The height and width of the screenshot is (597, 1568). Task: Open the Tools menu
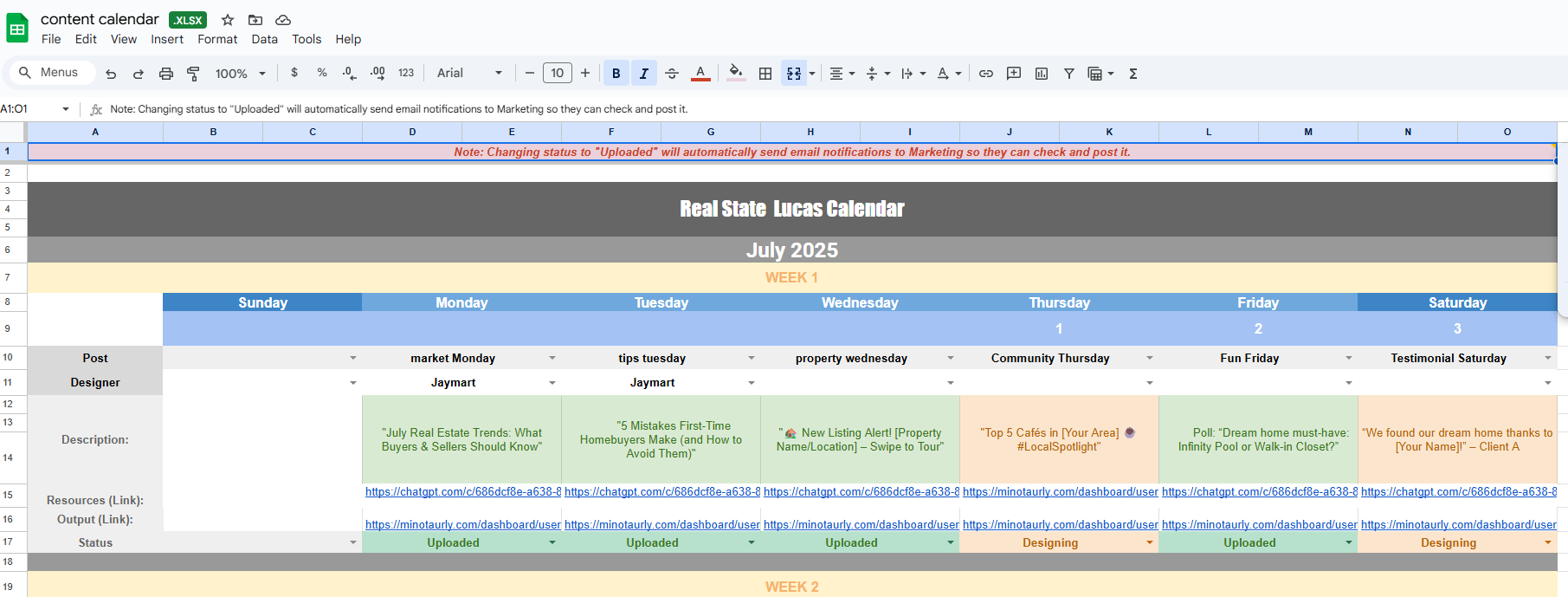click(x=307, y=39)
